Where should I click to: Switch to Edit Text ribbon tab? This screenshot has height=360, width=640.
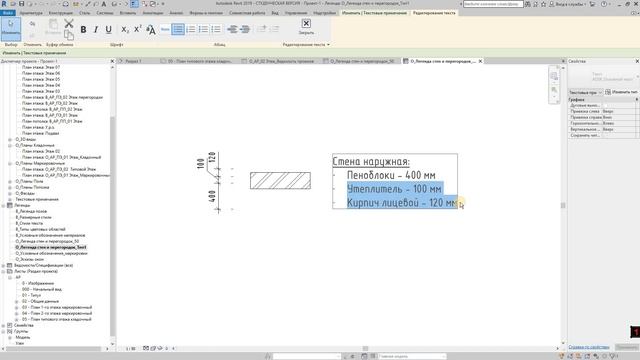434,13
